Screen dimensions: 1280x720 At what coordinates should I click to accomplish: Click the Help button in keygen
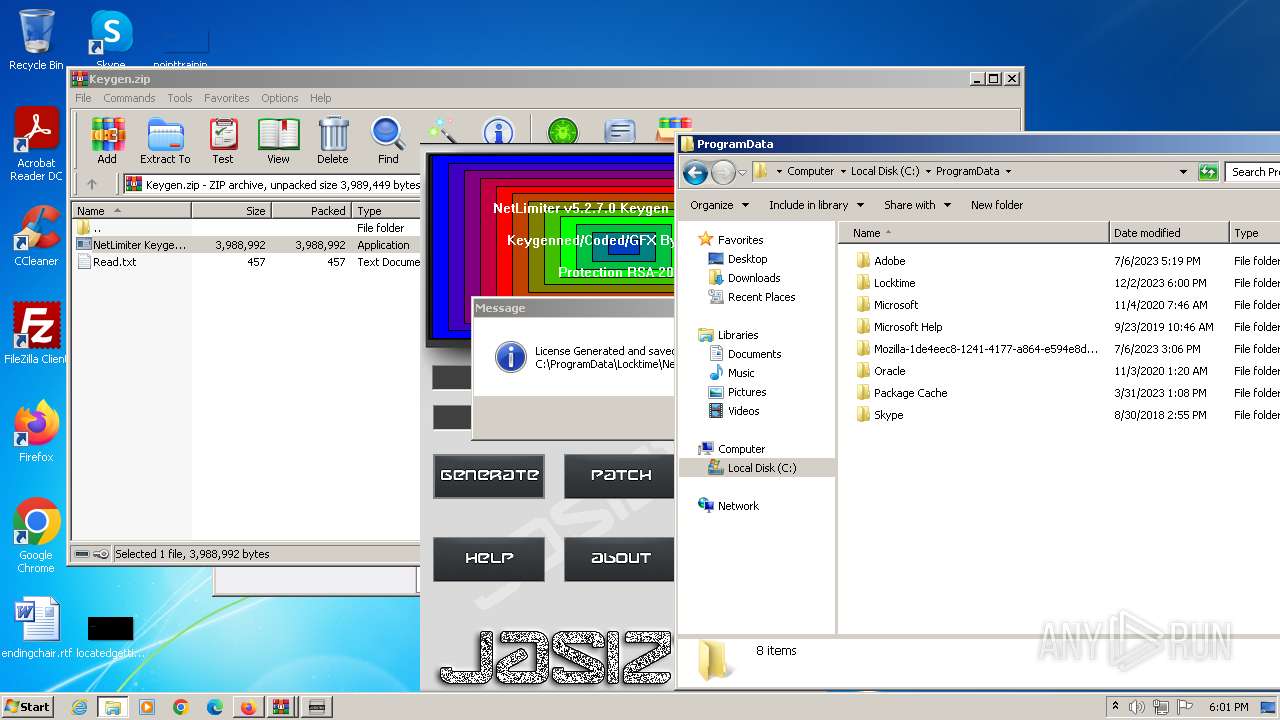tap(489, 559)
